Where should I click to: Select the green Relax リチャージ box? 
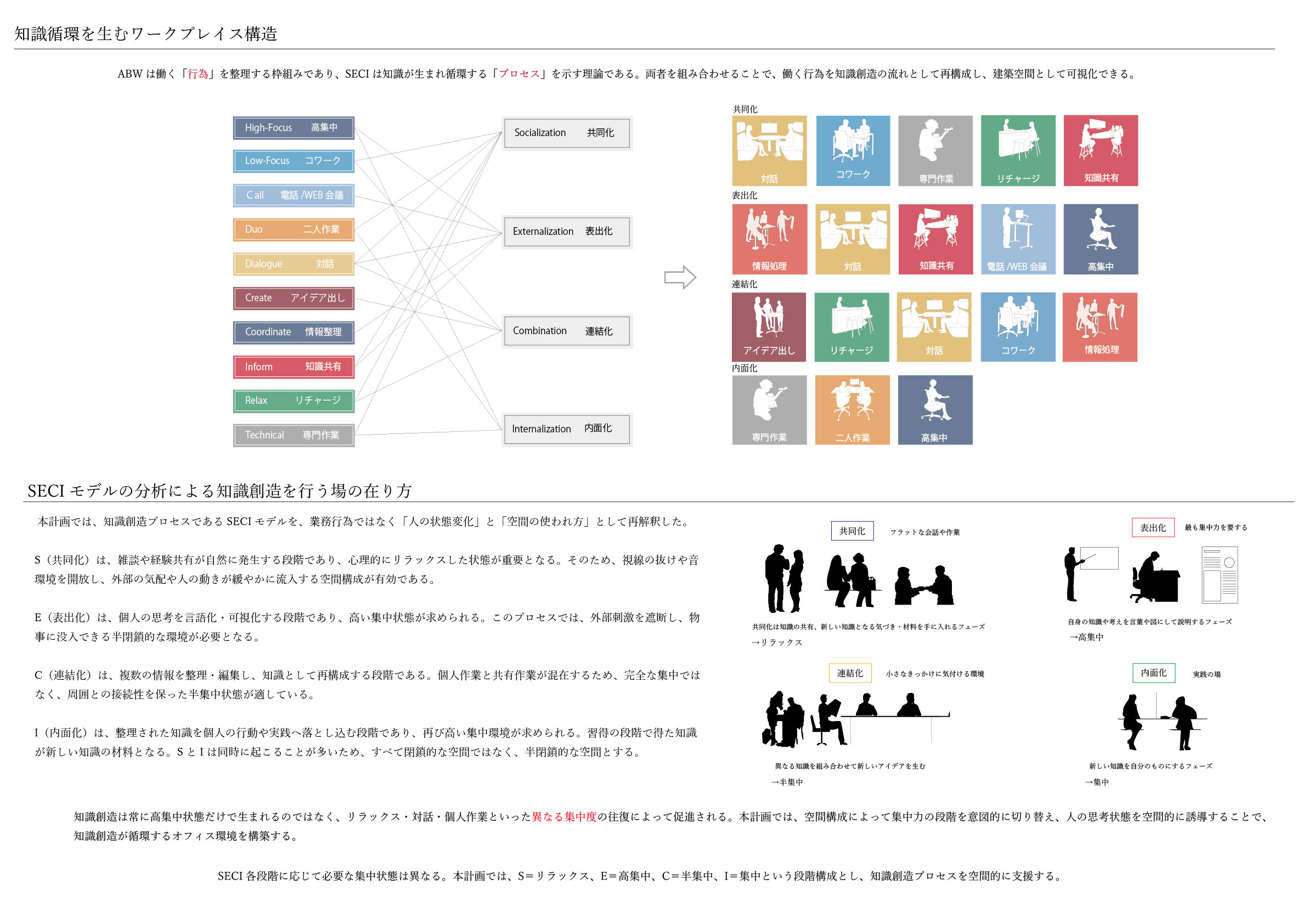294,401
